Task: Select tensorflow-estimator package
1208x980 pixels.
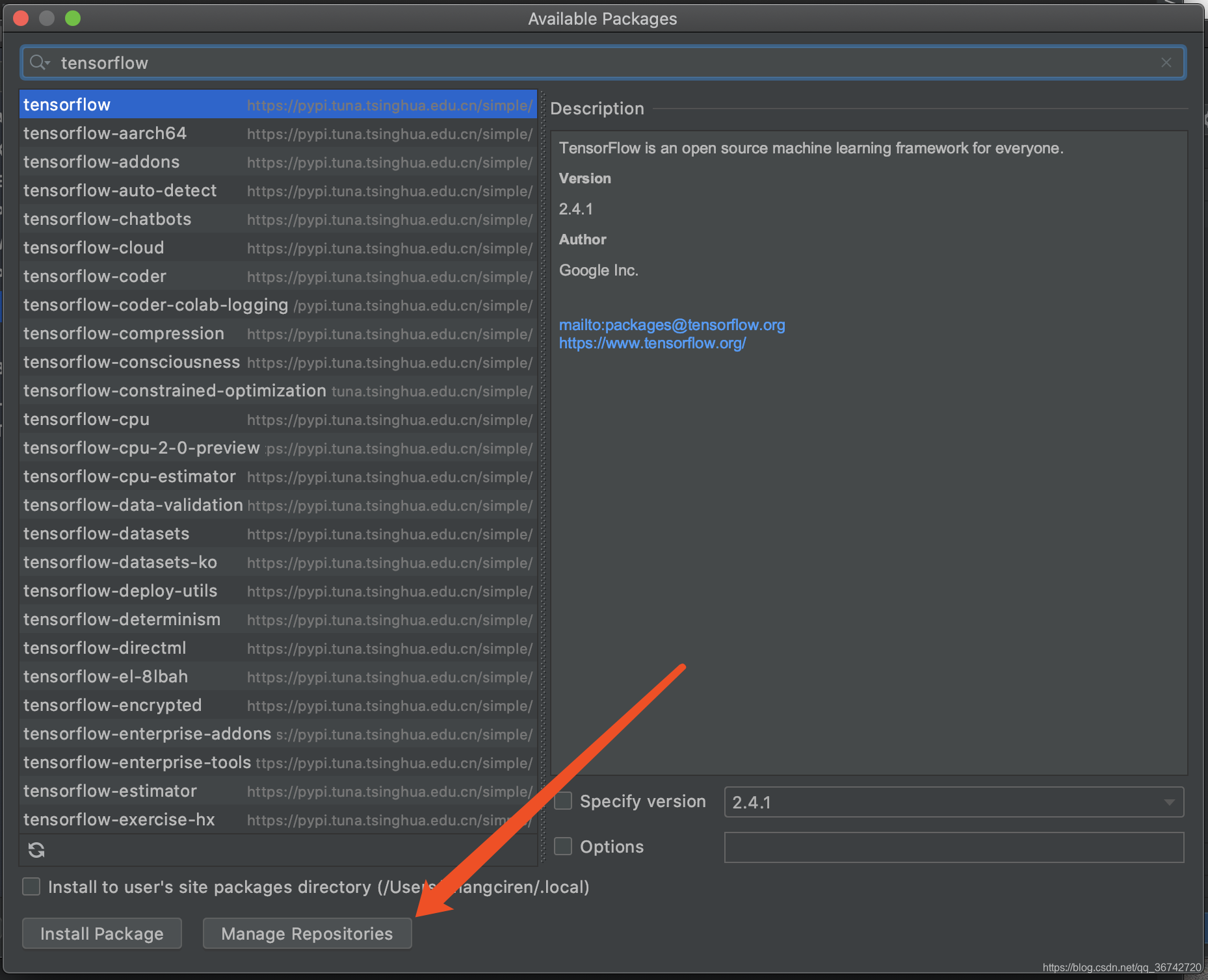Action: pyautogui.click(x=278, y=791)
